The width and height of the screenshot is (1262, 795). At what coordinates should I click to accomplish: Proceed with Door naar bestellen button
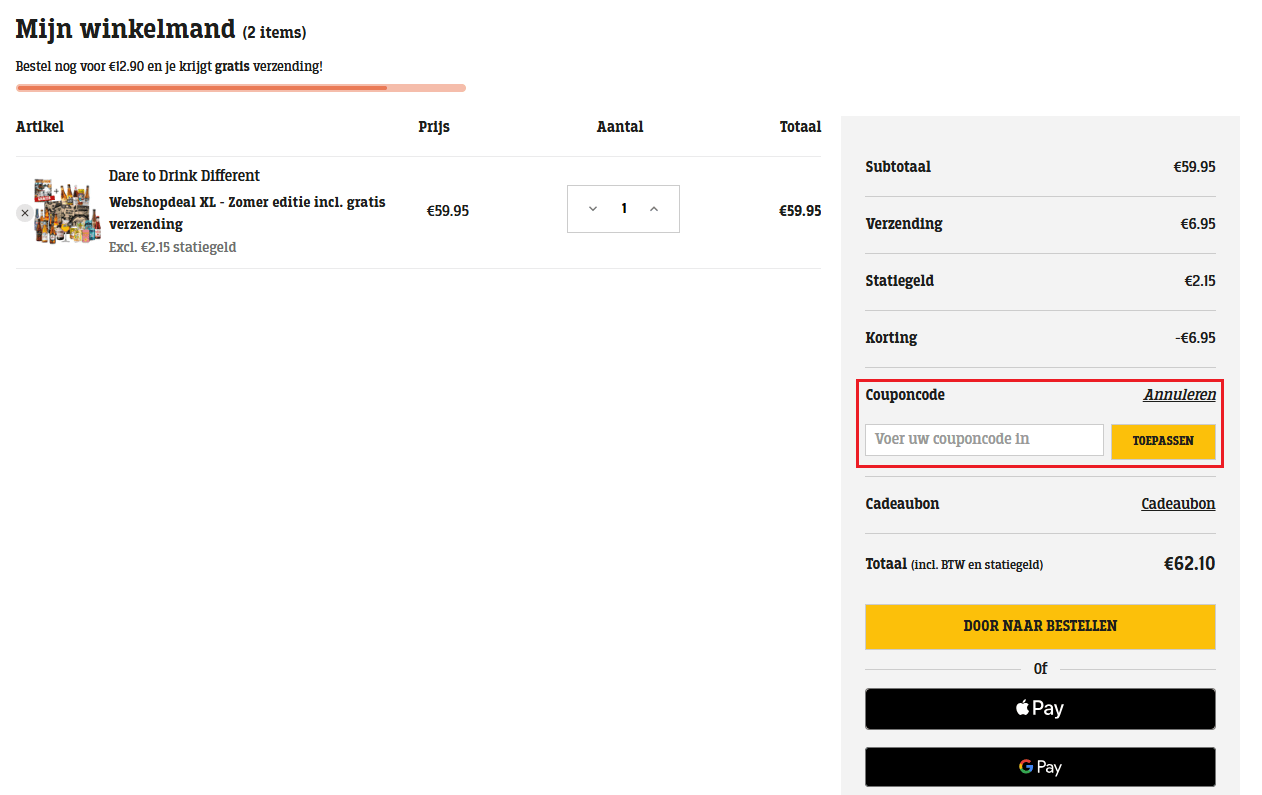click(x=1040, y=627)
